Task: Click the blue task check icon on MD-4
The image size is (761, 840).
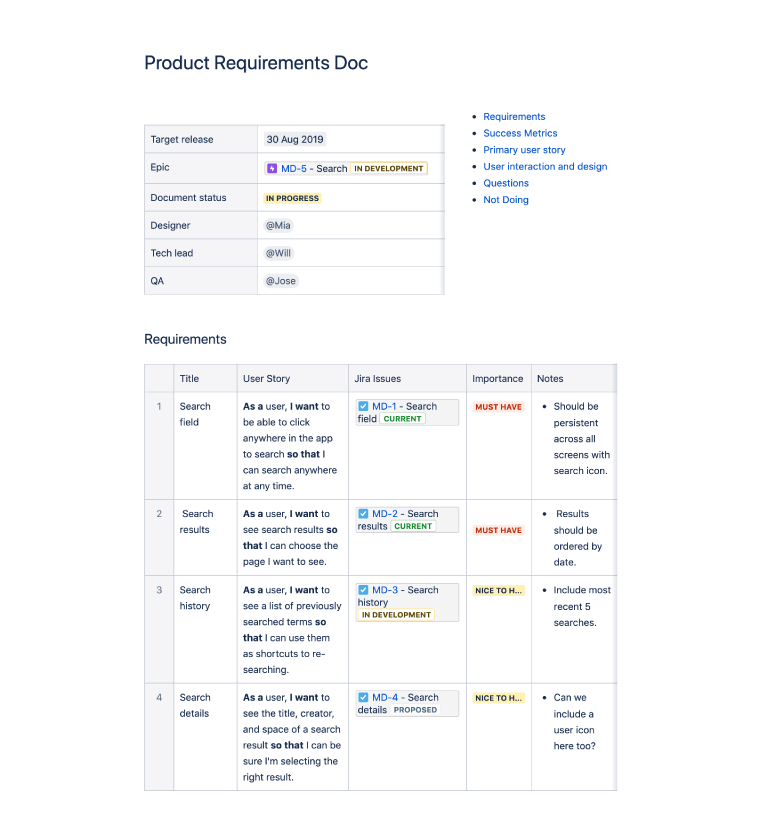Action: tap(363, 698)
